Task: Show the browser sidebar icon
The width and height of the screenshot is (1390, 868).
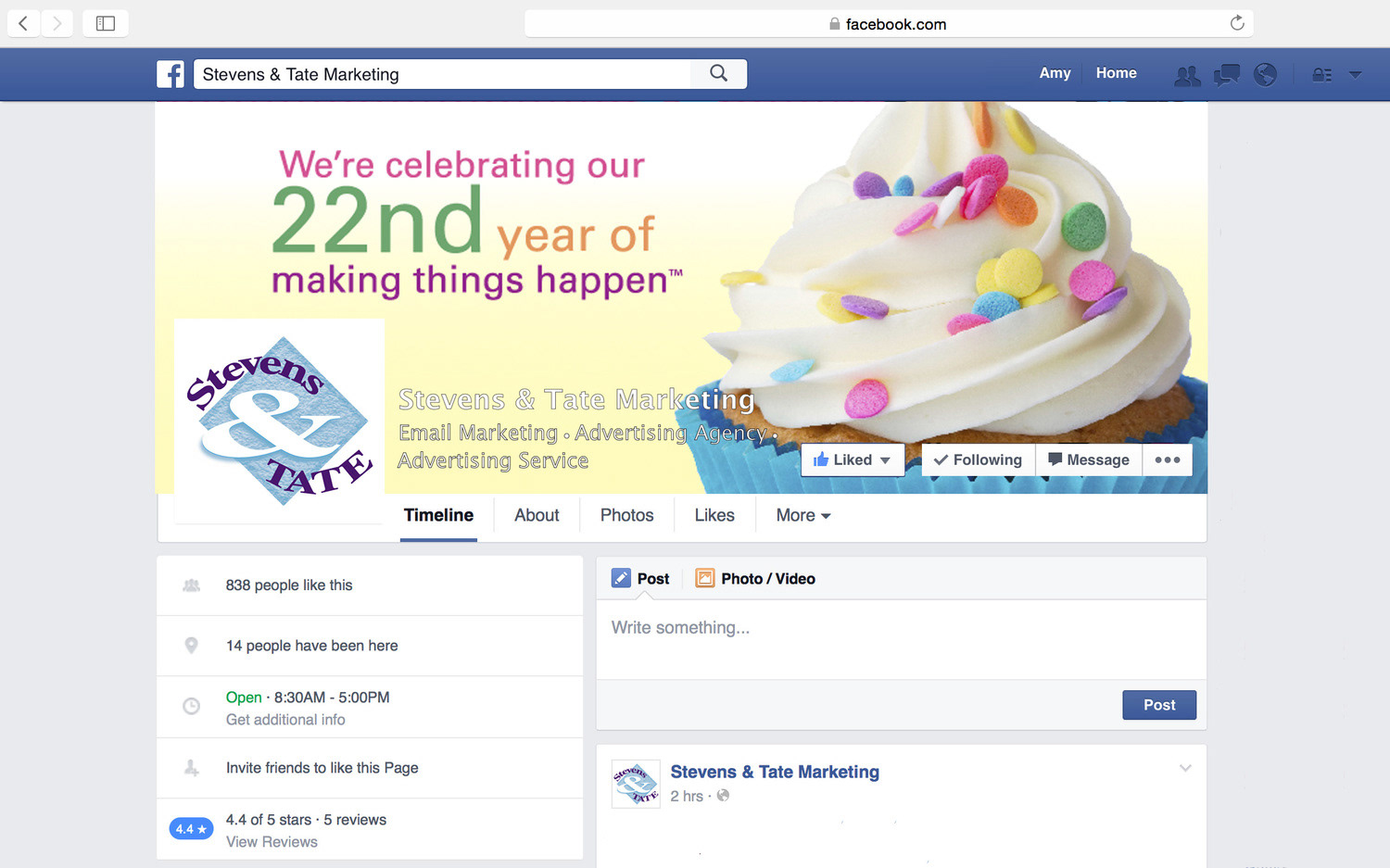Action: click(x=106, y=23)
